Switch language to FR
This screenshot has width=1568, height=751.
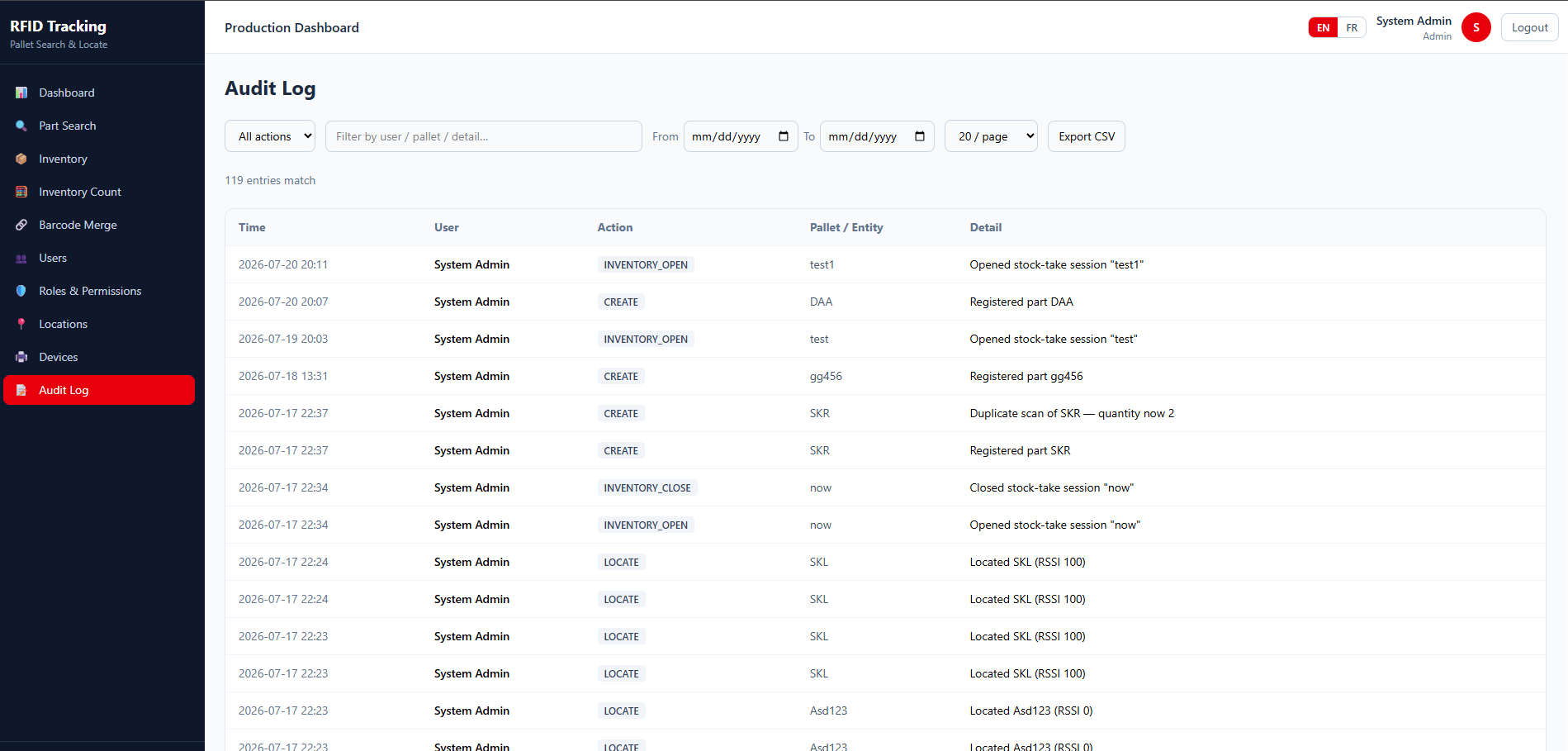1352,27
